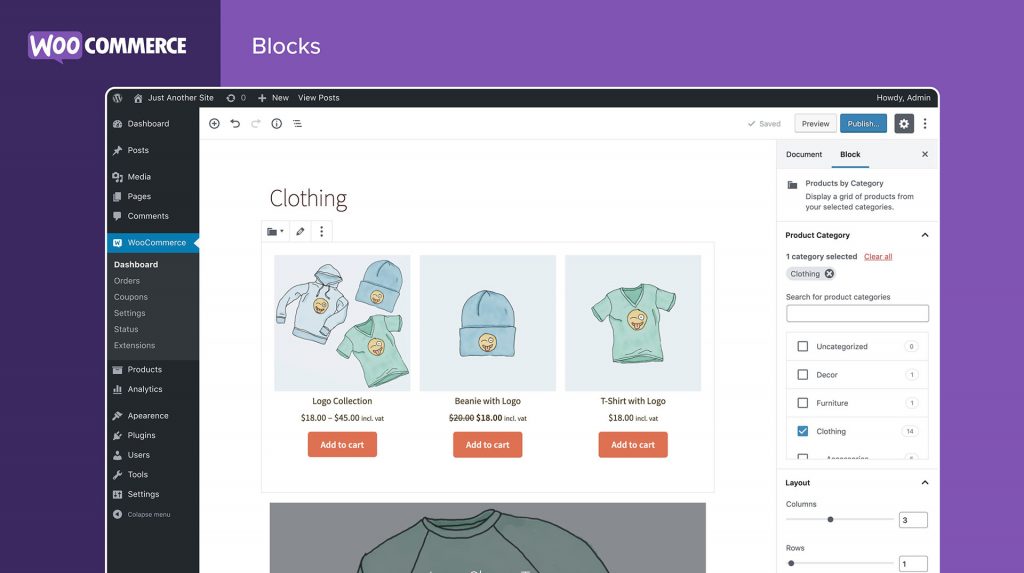Screen dimensions: 1024x573
Task: Collapse the Layout panel
Action: pos(925,483)
